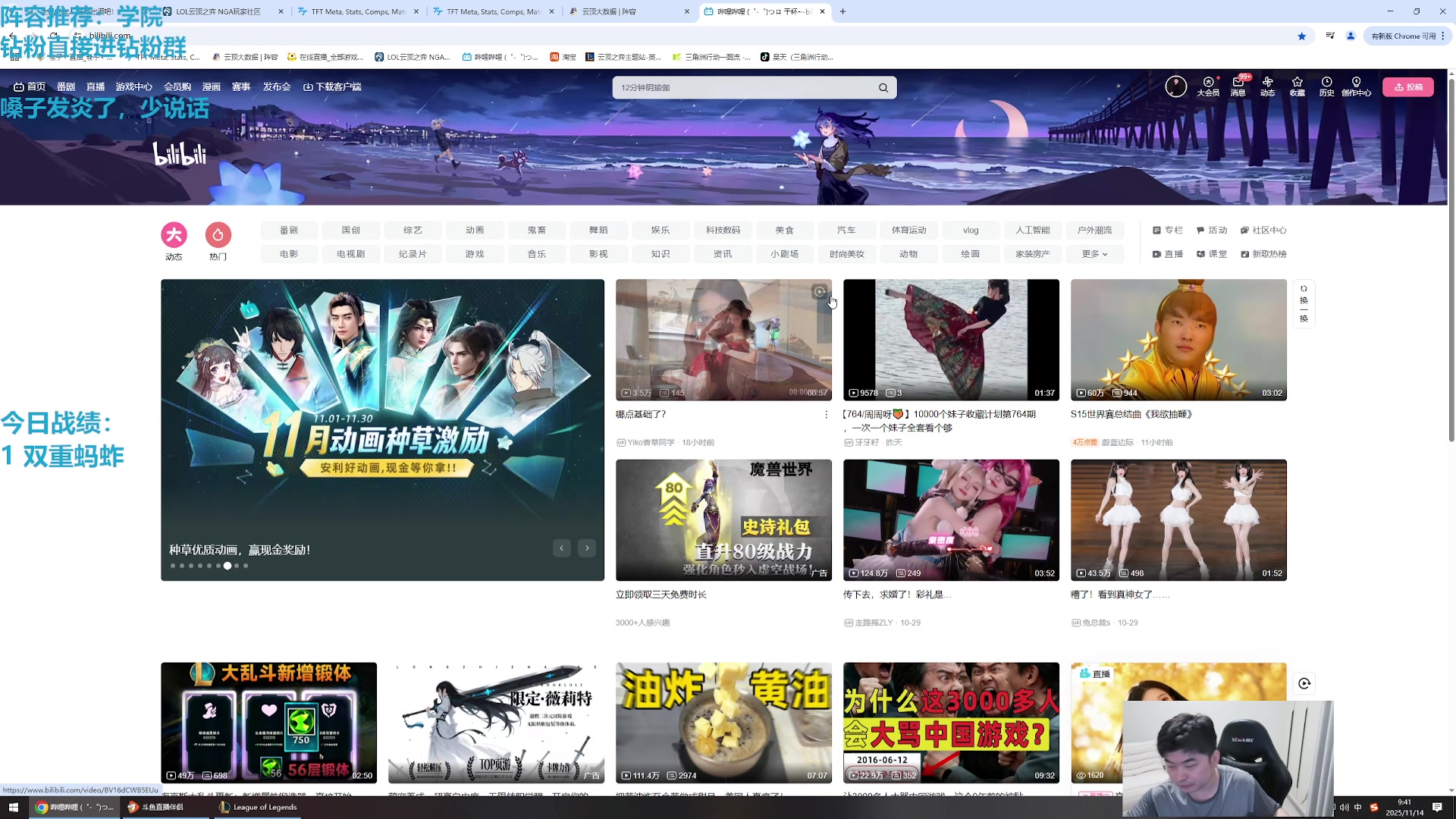The image size is (1456, 819).
Task: Click the red 热门 flame icon
Action: coord(218,235)
